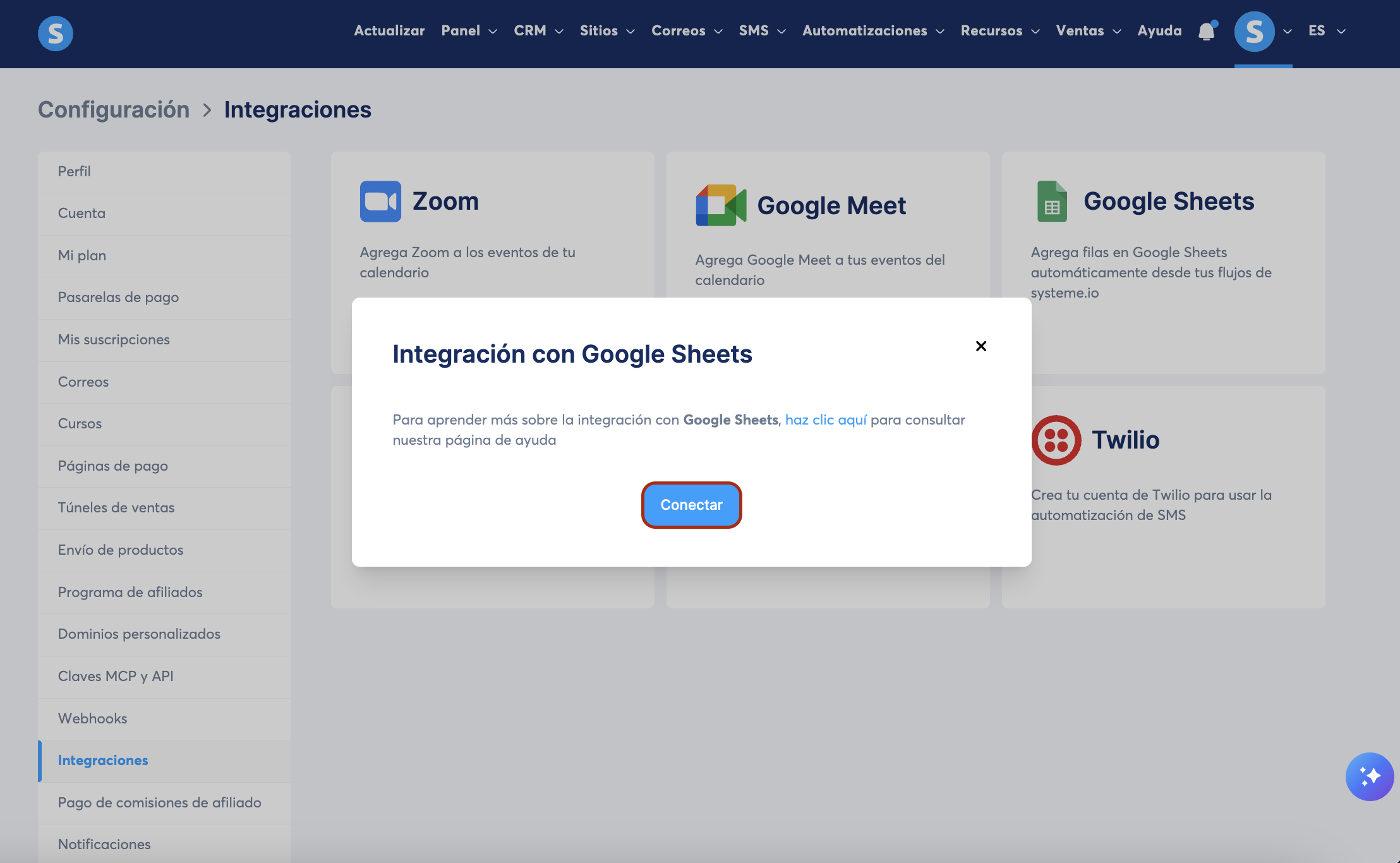Click Actualizar in the top navigation

click(389, 30)
